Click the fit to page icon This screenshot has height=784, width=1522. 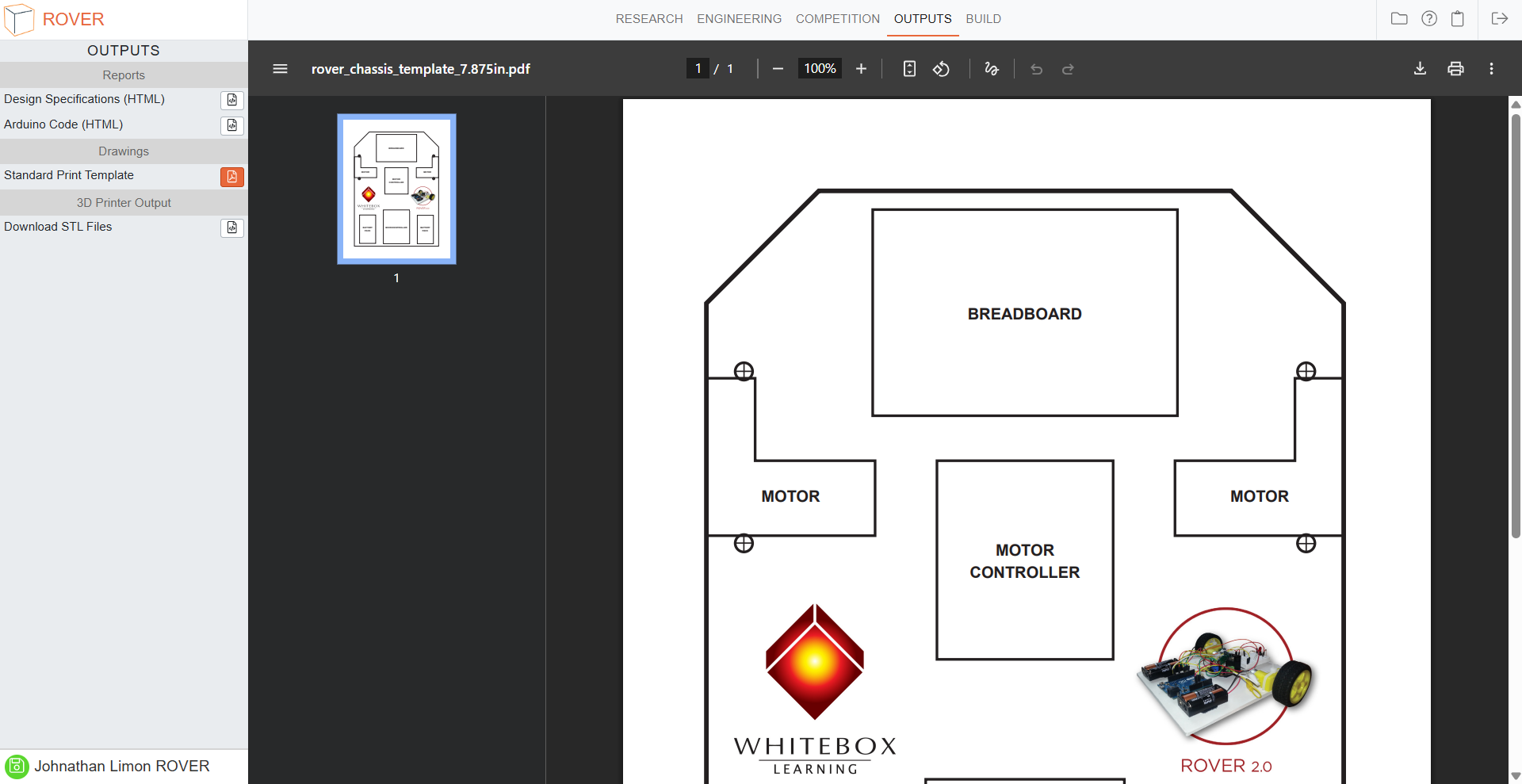tap(909, 69)
